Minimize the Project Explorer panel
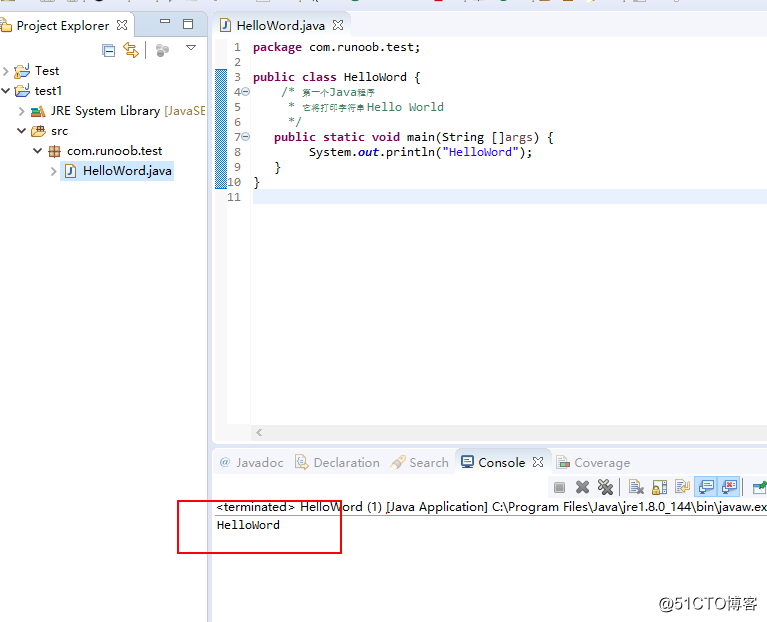Screen dimensions: 767x622 [165, 22]
